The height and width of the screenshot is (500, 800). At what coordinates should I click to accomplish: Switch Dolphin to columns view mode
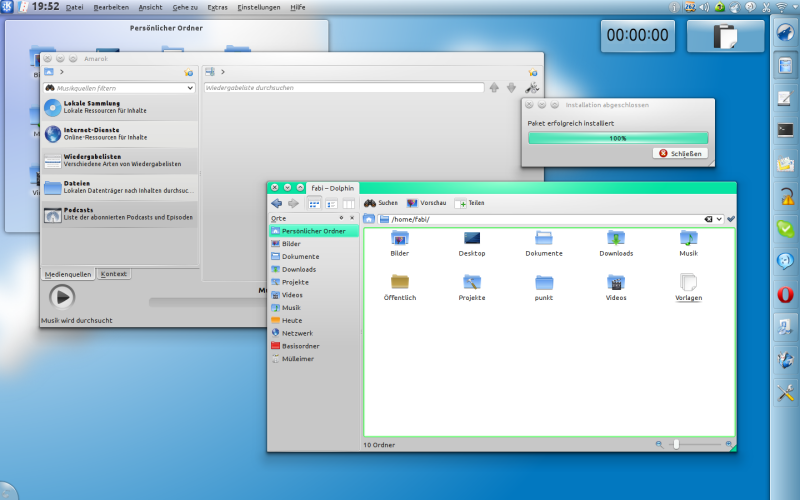tap(348, 204)
